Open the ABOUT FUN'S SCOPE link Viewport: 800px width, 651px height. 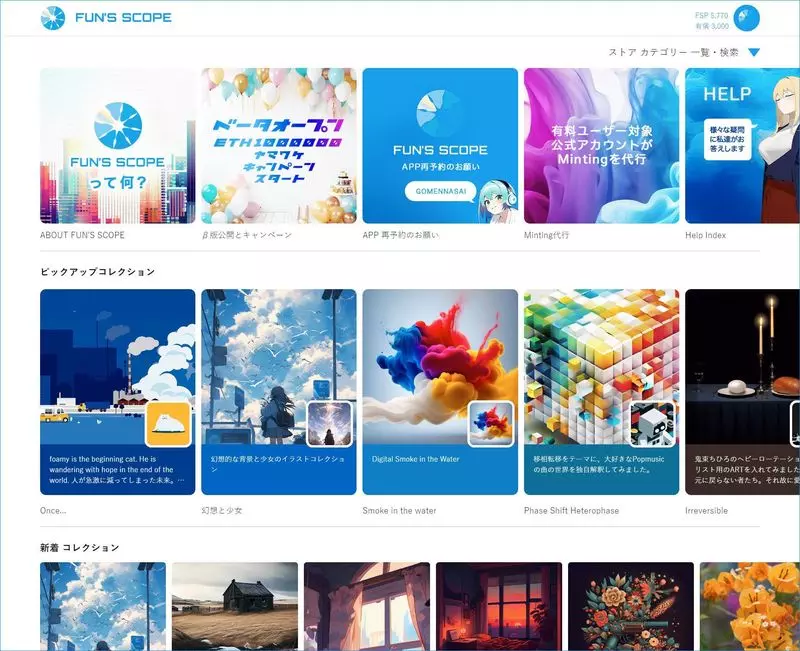82,235
